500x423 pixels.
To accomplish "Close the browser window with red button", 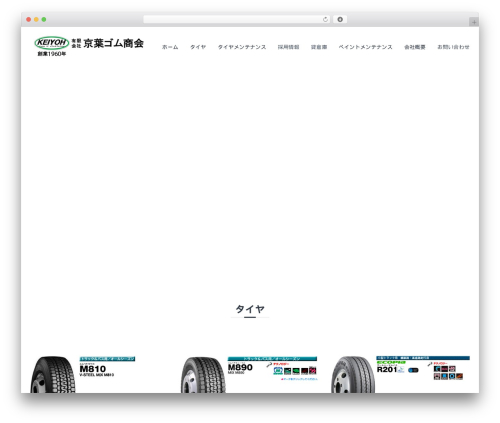I will (x=29, y=20).
